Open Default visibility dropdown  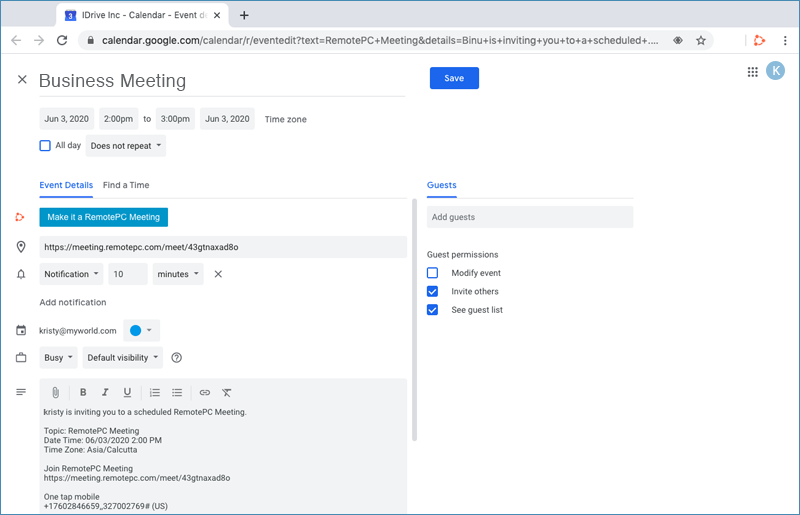[122, 358]
